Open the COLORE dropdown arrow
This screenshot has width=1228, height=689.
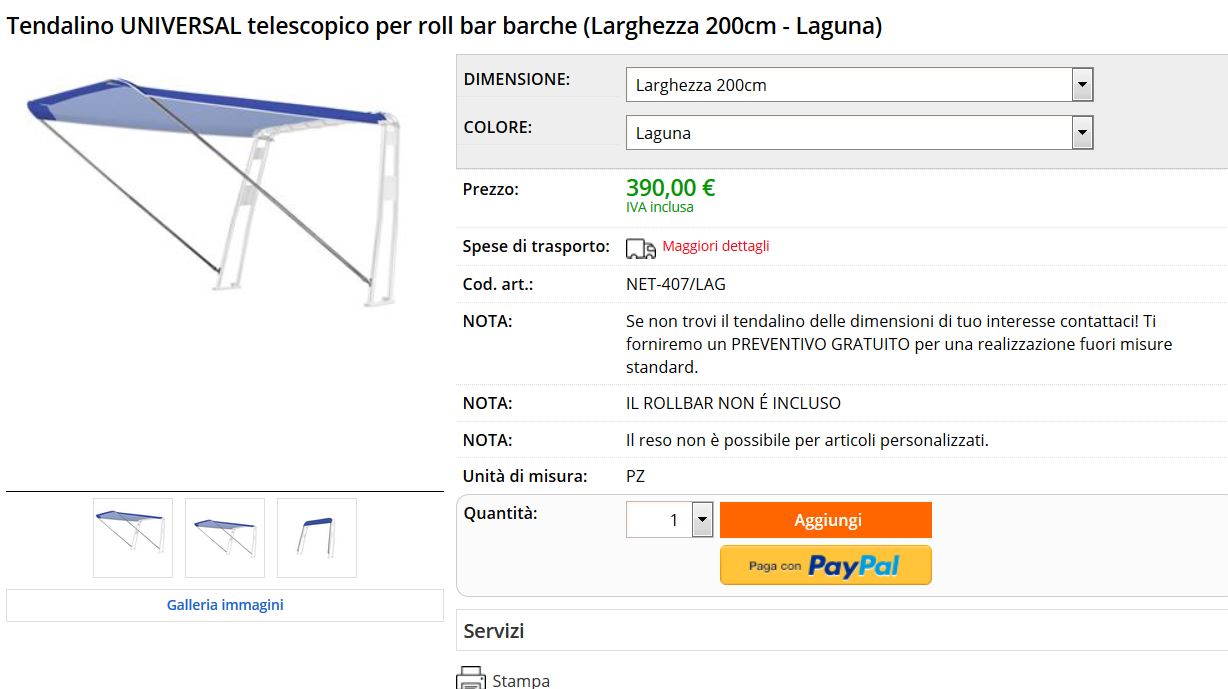pyautogui.click(x=1082, y=133)
